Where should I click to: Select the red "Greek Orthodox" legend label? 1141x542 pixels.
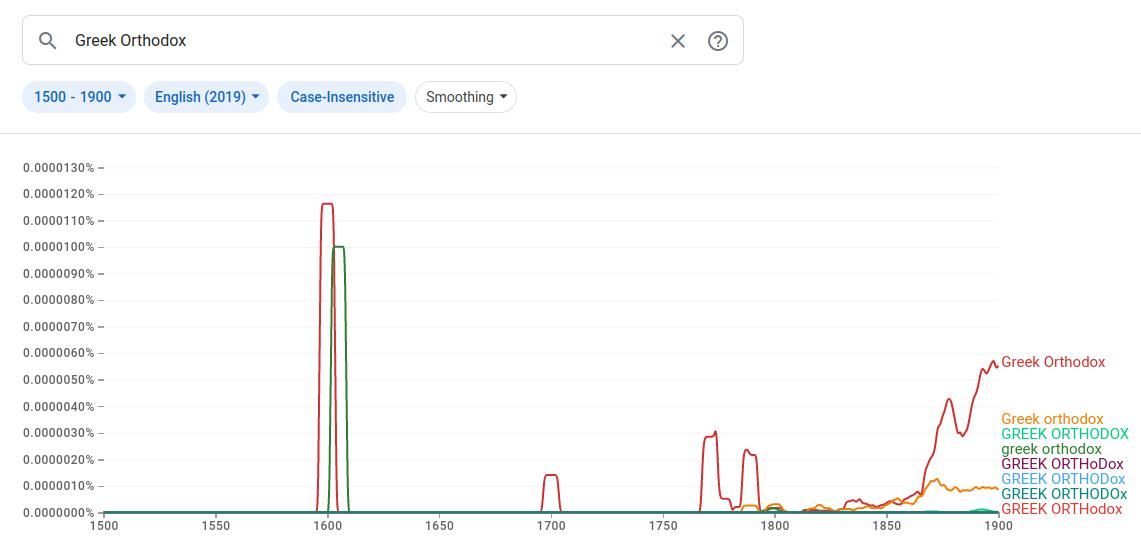(x=1053, y=362)
